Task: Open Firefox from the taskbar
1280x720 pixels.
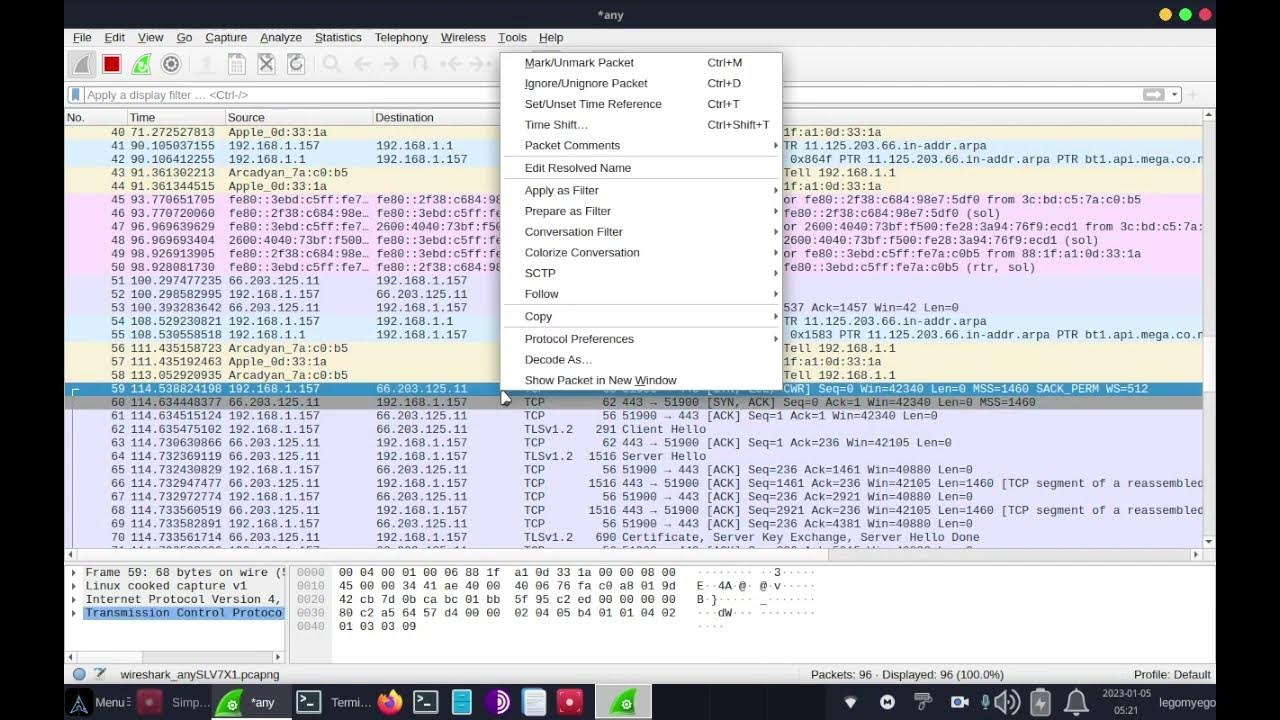Action: [x=390, y=702]
